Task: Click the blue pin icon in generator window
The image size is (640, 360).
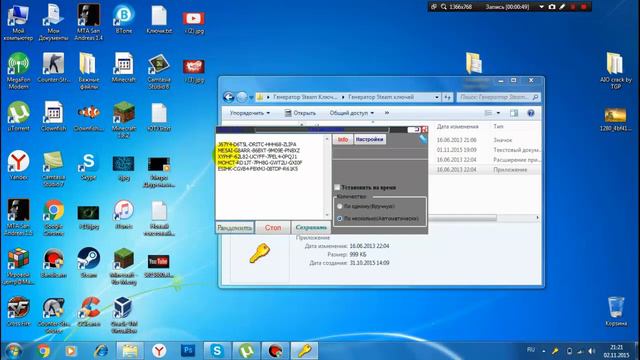Action: [x=423, y=139]
